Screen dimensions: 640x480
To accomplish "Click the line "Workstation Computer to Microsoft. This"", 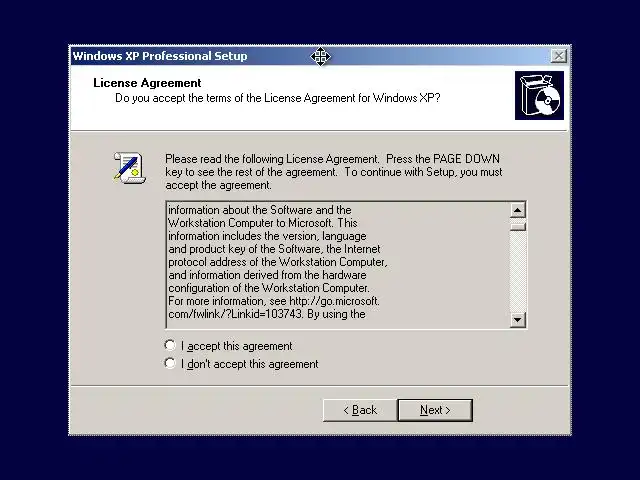I will coord(263,223).
